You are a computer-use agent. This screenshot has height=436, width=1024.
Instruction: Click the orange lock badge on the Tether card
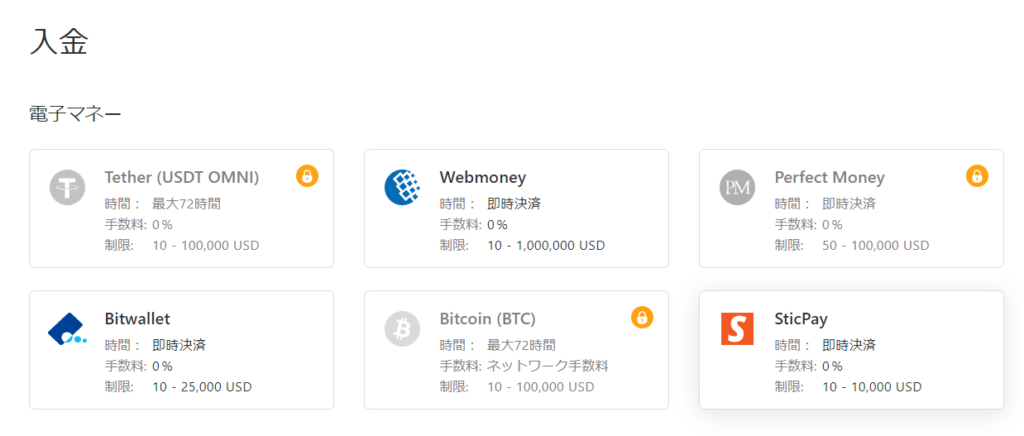tap(307, 176)
